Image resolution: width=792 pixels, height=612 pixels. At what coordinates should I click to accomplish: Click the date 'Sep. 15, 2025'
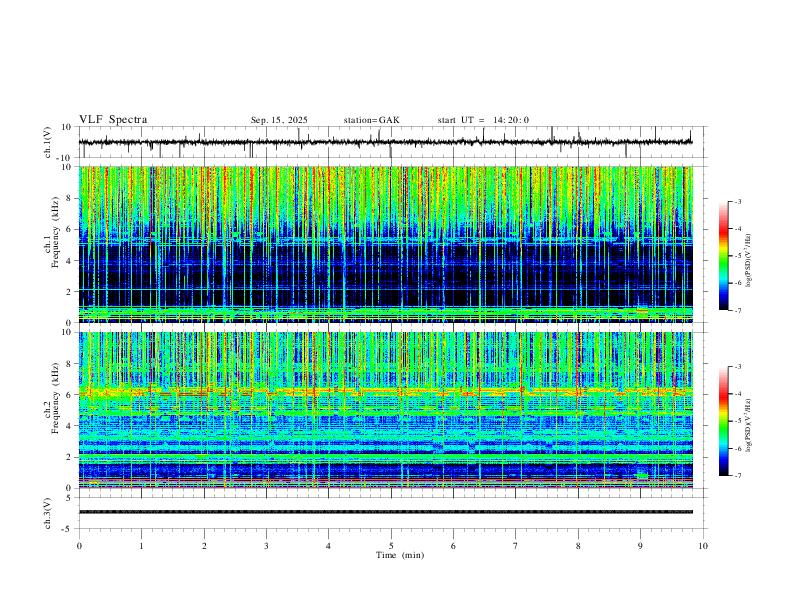[279, 120]
